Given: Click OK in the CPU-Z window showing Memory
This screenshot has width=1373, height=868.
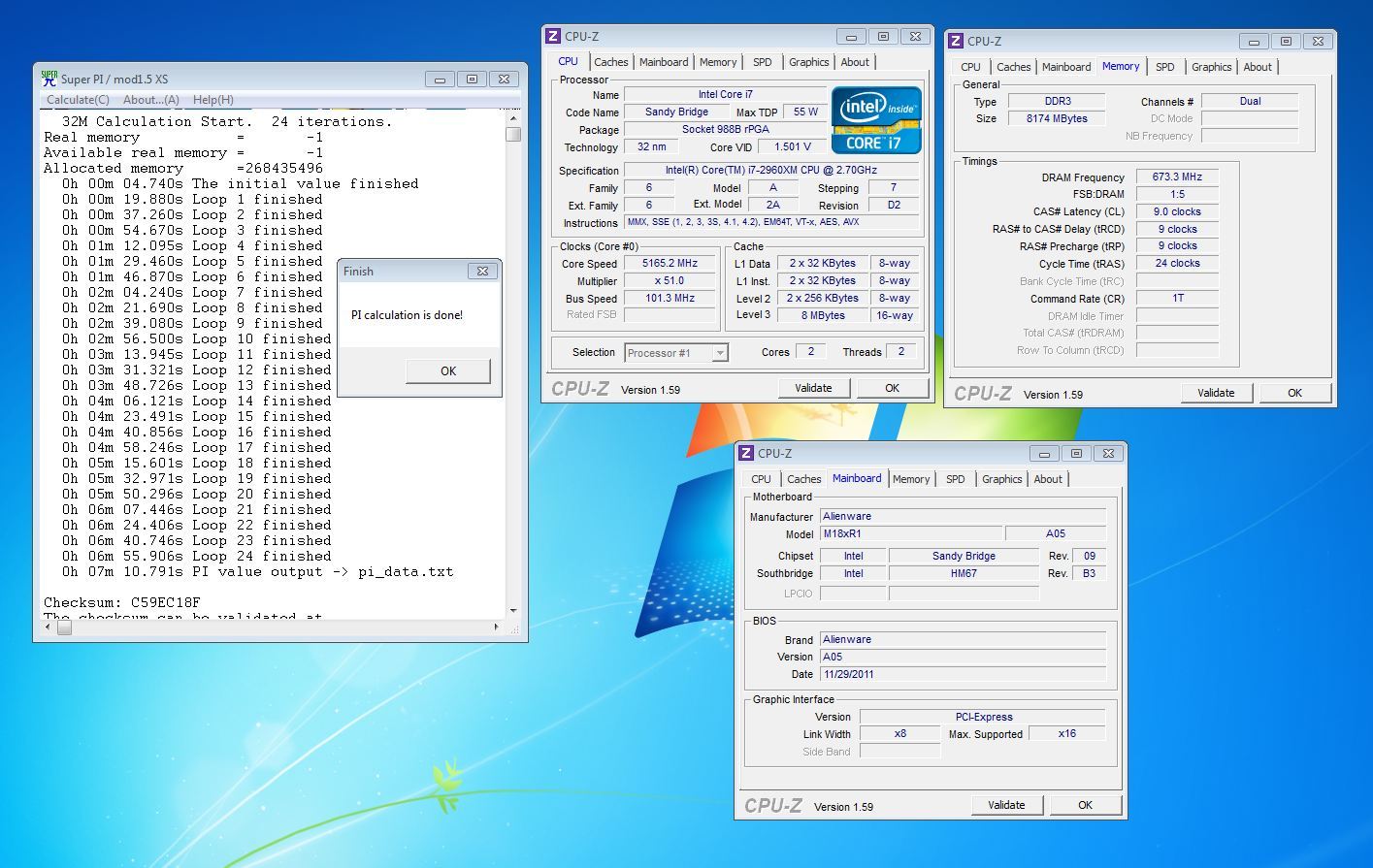Looking at the screenshot, I should coord(1294,393).
